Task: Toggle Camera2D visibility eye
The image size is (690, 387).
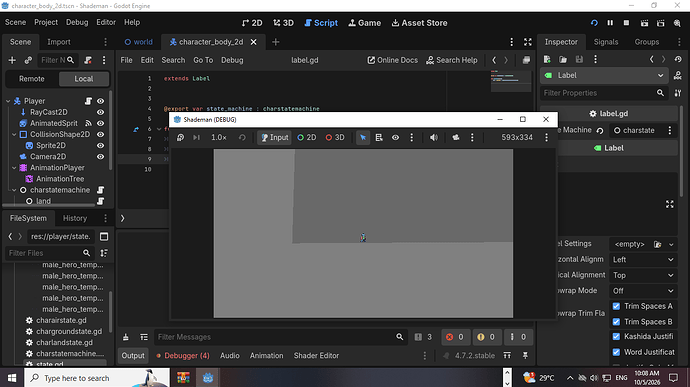Action: pyautogui.click(x=101, y=157)
